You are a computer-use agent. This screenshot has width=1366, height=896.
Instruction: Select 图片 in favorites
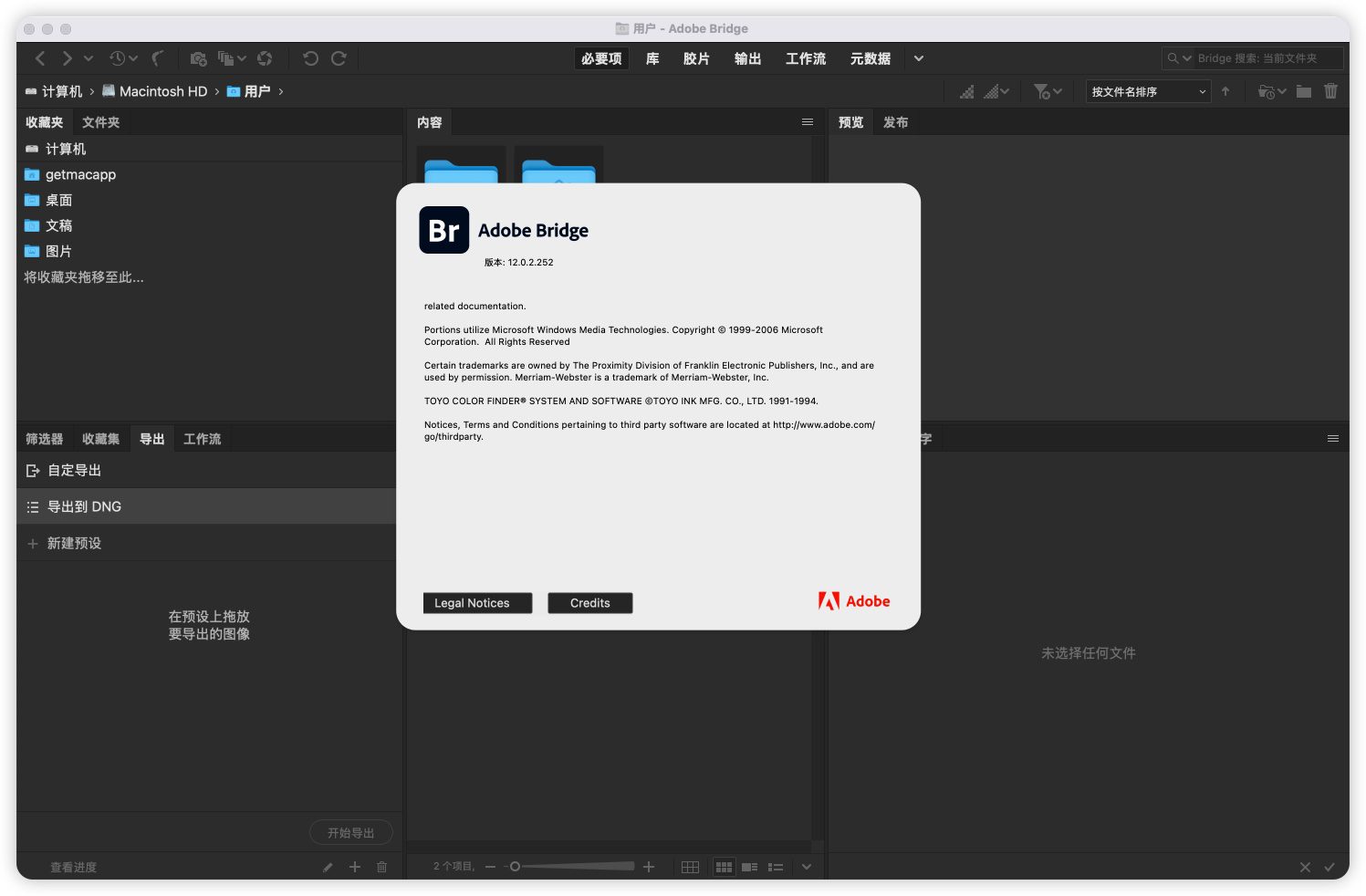209,251
